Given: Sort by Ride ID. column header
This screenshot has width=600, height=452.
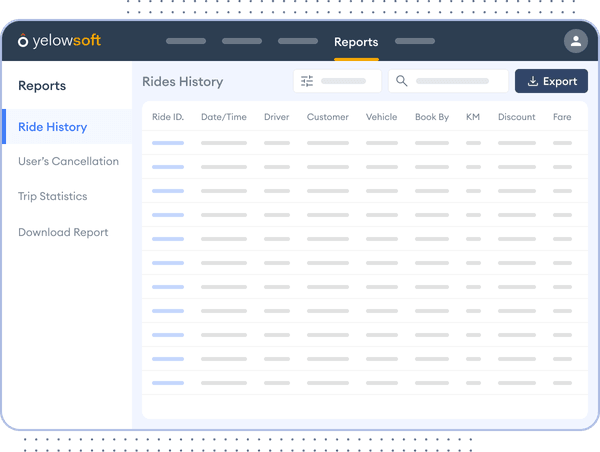Looking at the screenshot, I should pos(168,117).
